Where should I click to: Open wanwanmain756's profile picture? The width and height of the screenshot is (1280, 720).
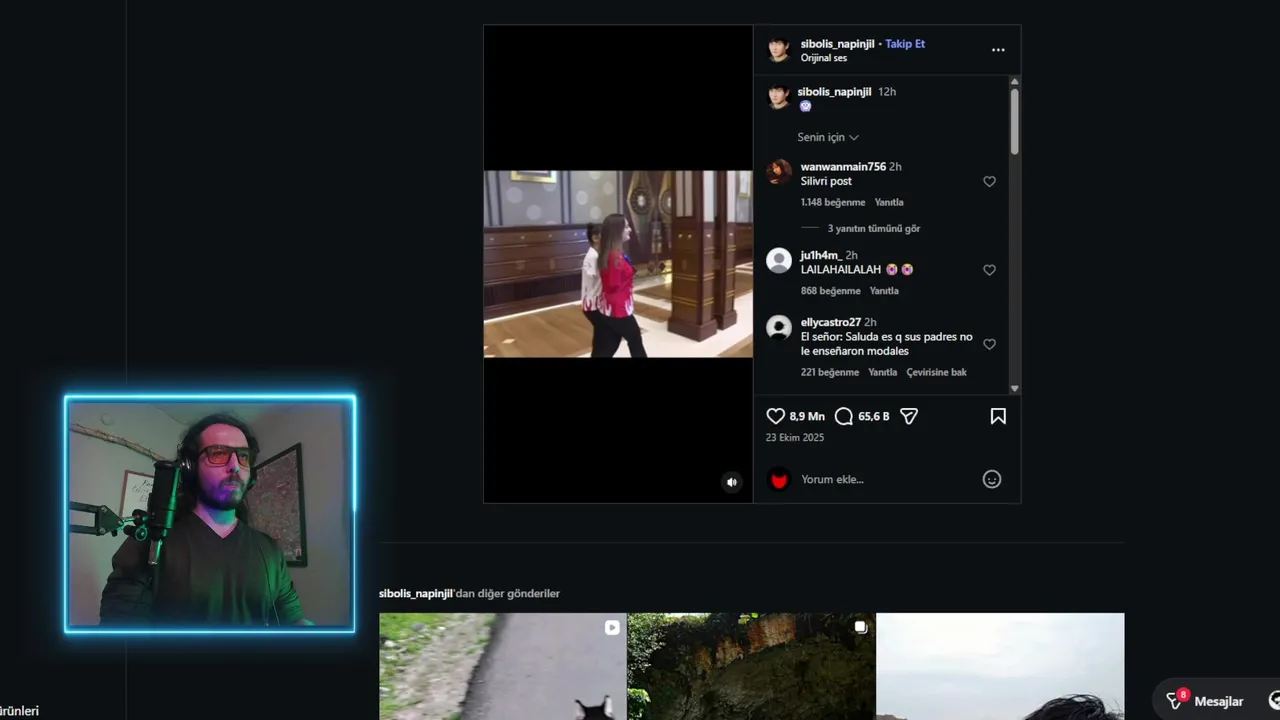pos(779,172)
